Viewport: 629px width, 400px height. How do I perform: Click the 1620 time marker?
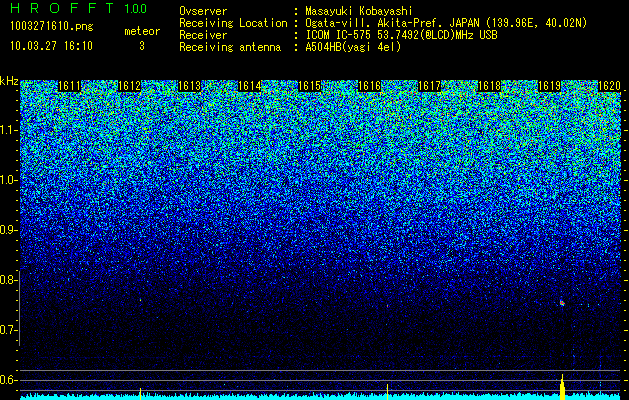(x=609, y=86)
